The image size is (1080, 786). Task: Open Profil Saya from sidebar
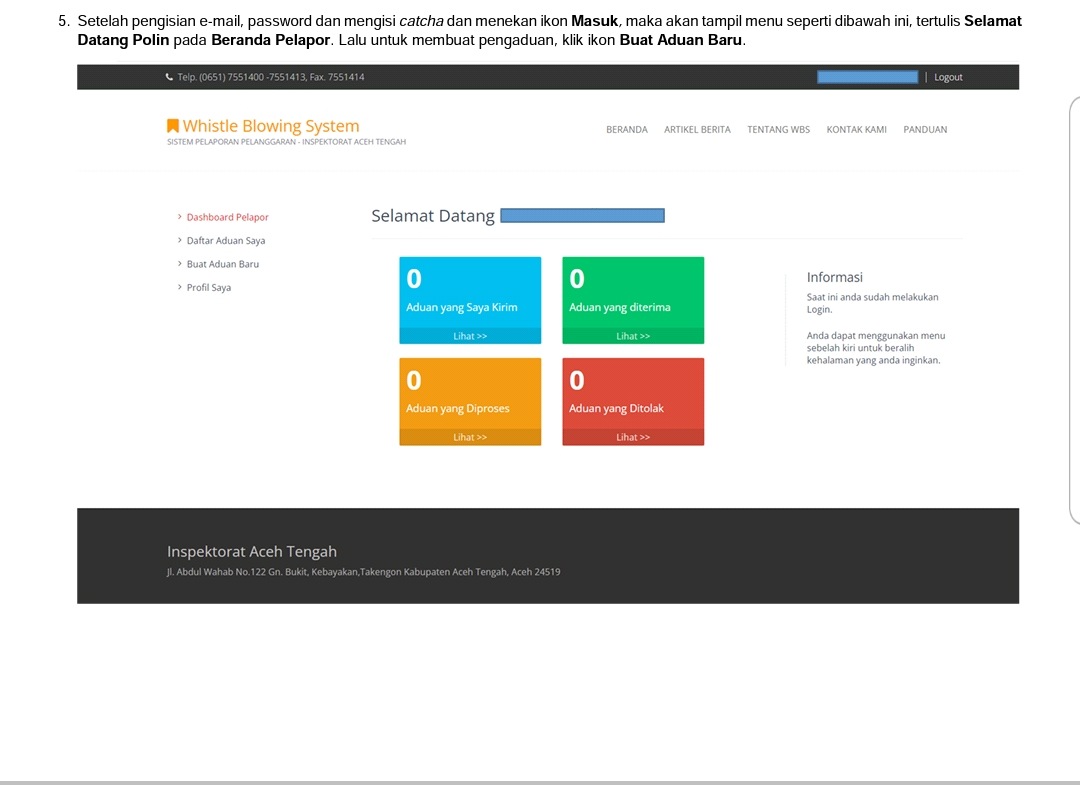(x=209, y=288)
